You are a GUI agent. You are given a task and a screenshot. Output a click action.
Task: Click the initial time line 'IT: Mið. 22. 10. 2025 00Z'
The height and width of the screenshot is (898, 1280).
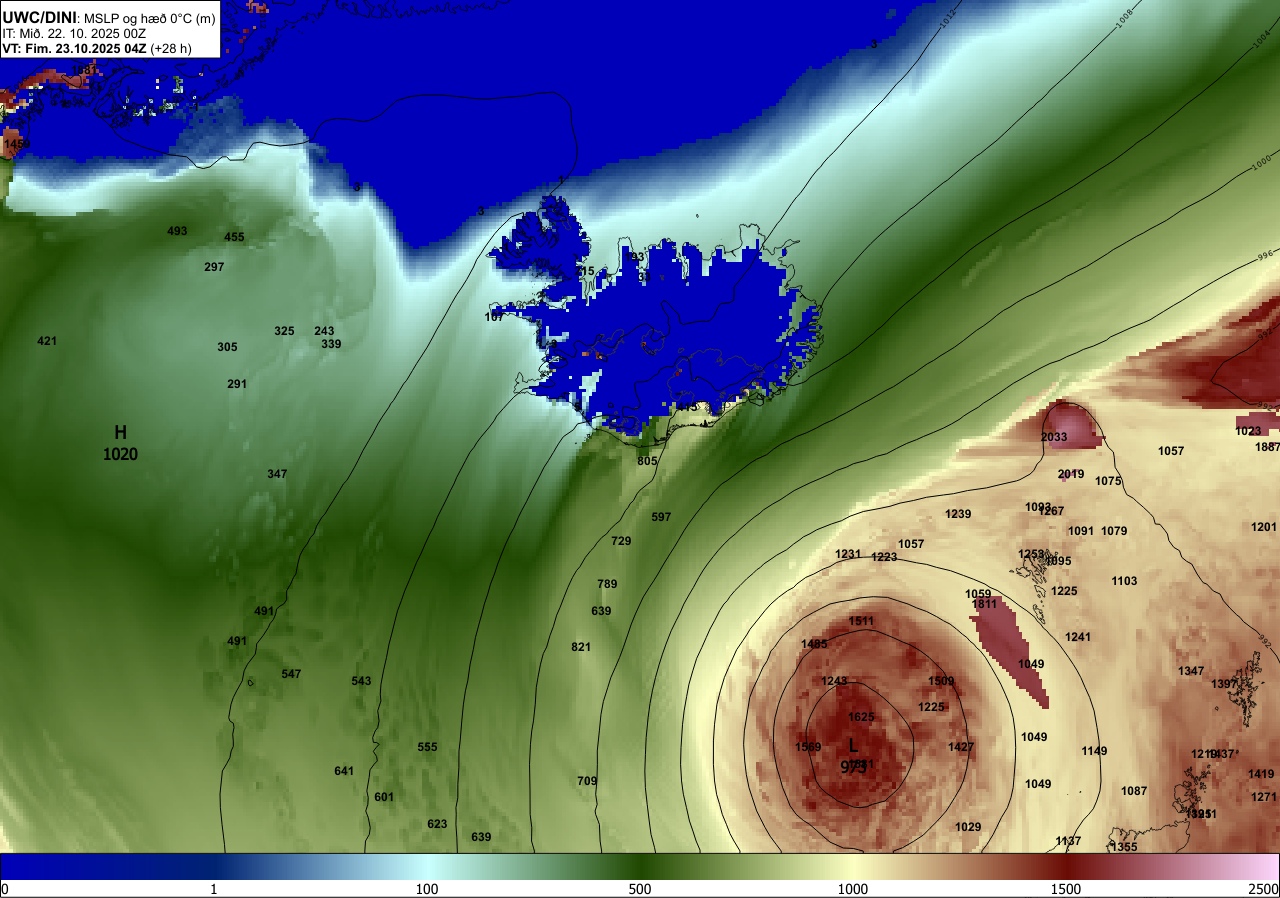coord(74,33)
